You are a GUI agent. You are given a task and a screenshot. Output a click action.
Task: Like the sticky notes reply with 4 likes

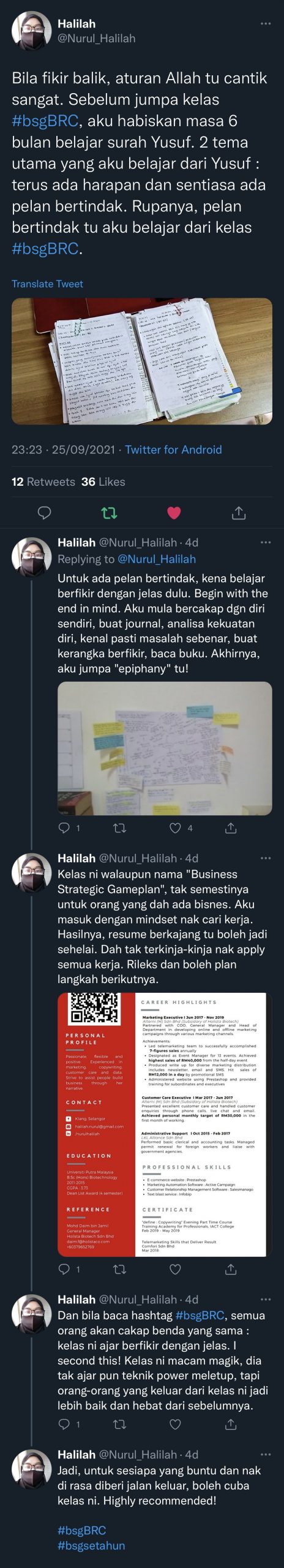tap(176, 828)
